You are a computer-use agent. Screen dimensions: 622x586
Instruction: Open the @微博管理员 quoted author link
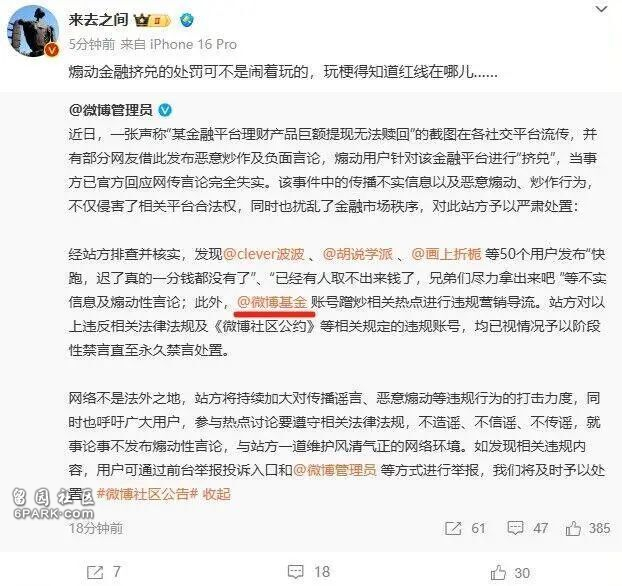(111, 110)
